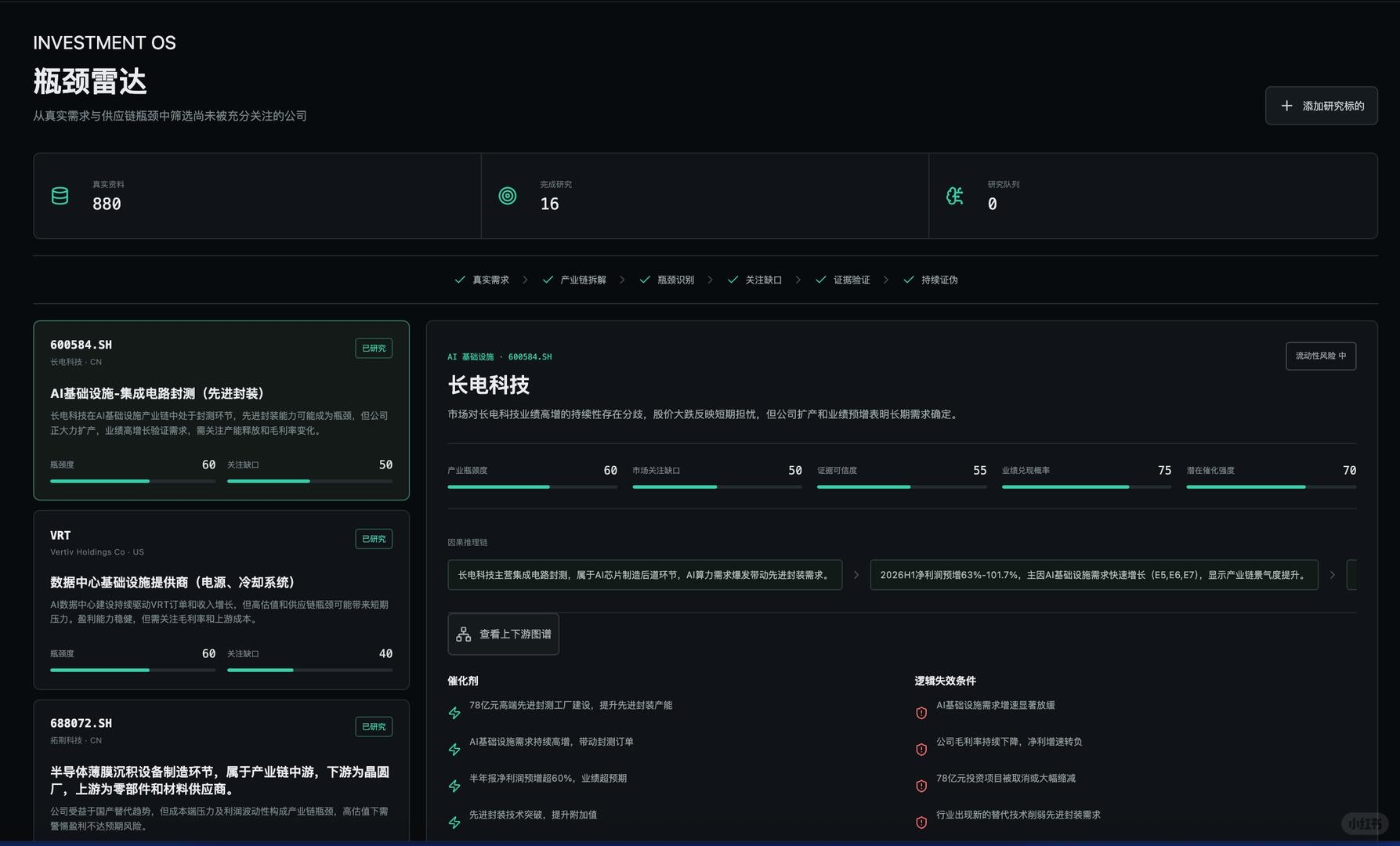The image size is (1400, 846).
Task: Click the first 因果推理链 step about 集成电路封测
Action: point(645,575)
